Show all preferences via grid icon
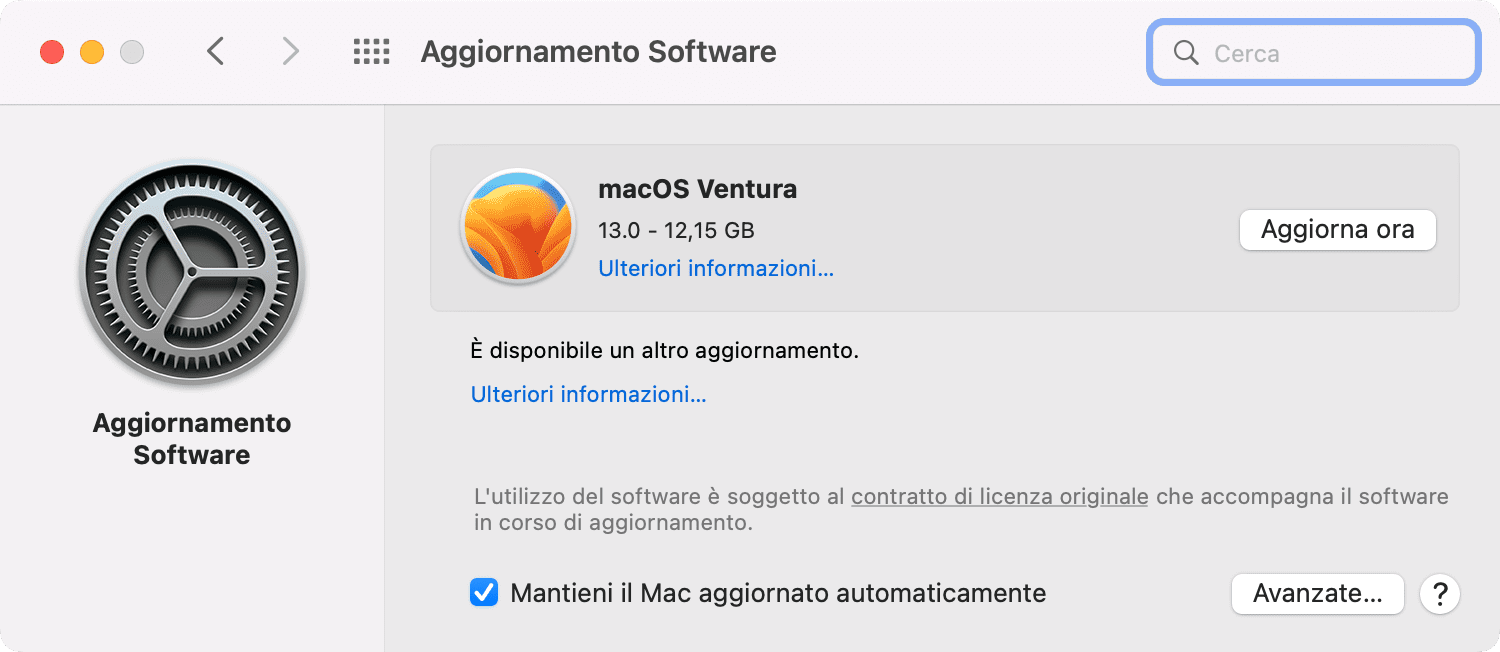This screenshot has height=652, width=1500. [371, 52]
